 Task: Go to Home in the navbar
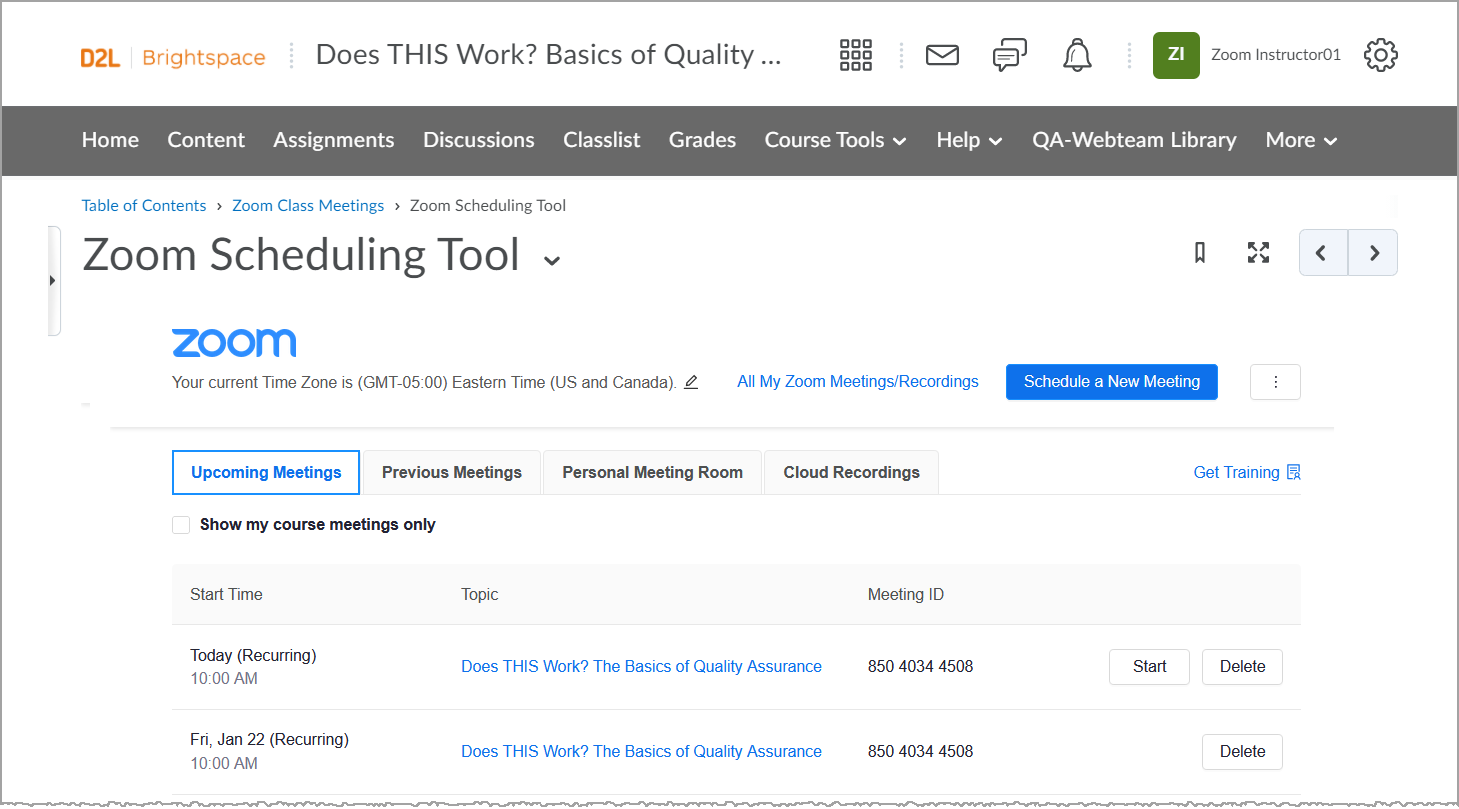[110, 140]
